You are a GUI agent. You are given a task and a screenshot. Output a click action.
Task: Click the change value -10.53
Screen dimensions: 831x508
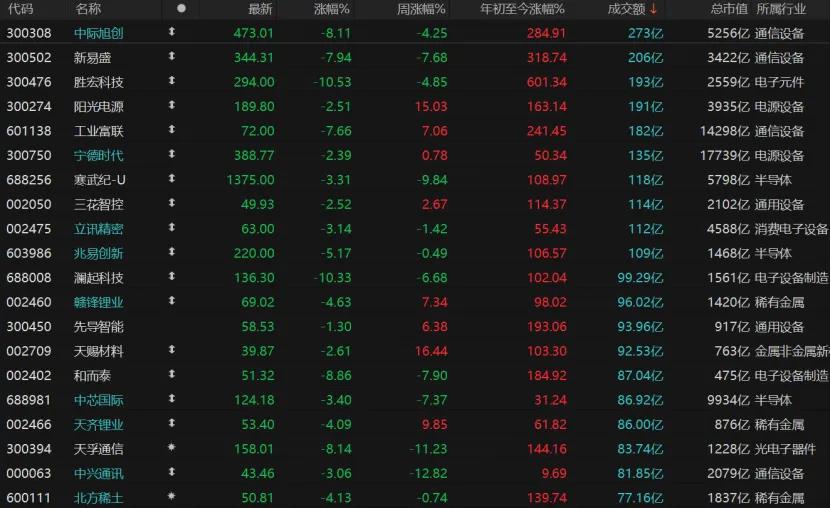pyautogui.click(x=332, y=82)
